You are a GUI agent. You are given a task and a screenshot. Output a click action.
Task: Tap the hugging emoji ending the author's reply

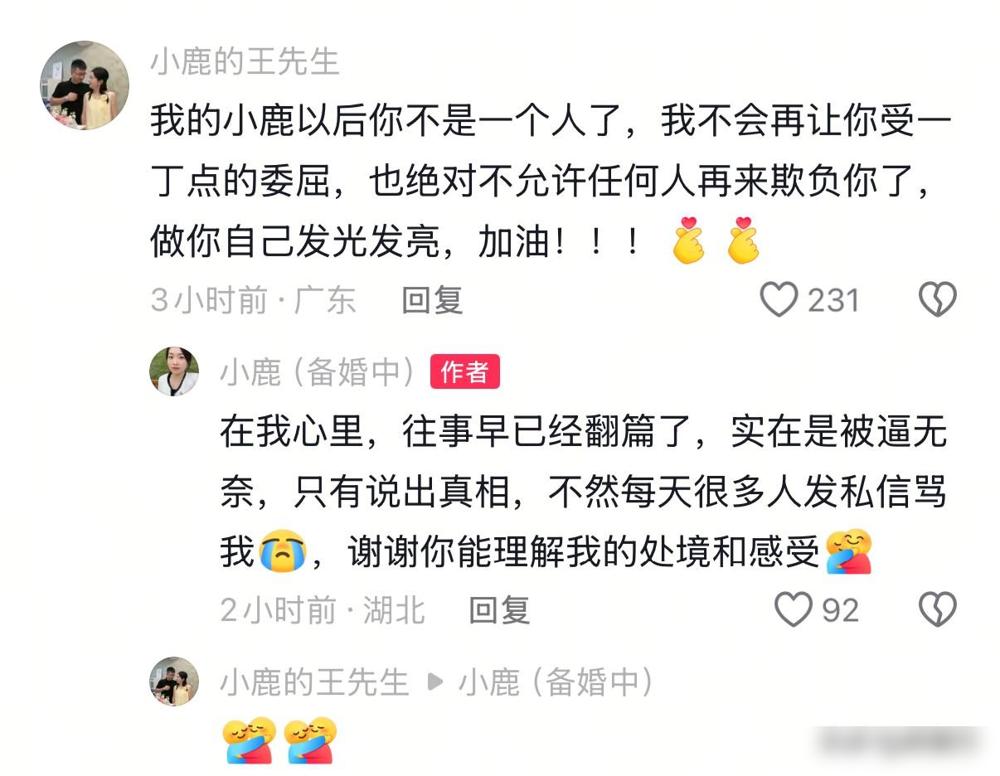[x=849, y=552]
